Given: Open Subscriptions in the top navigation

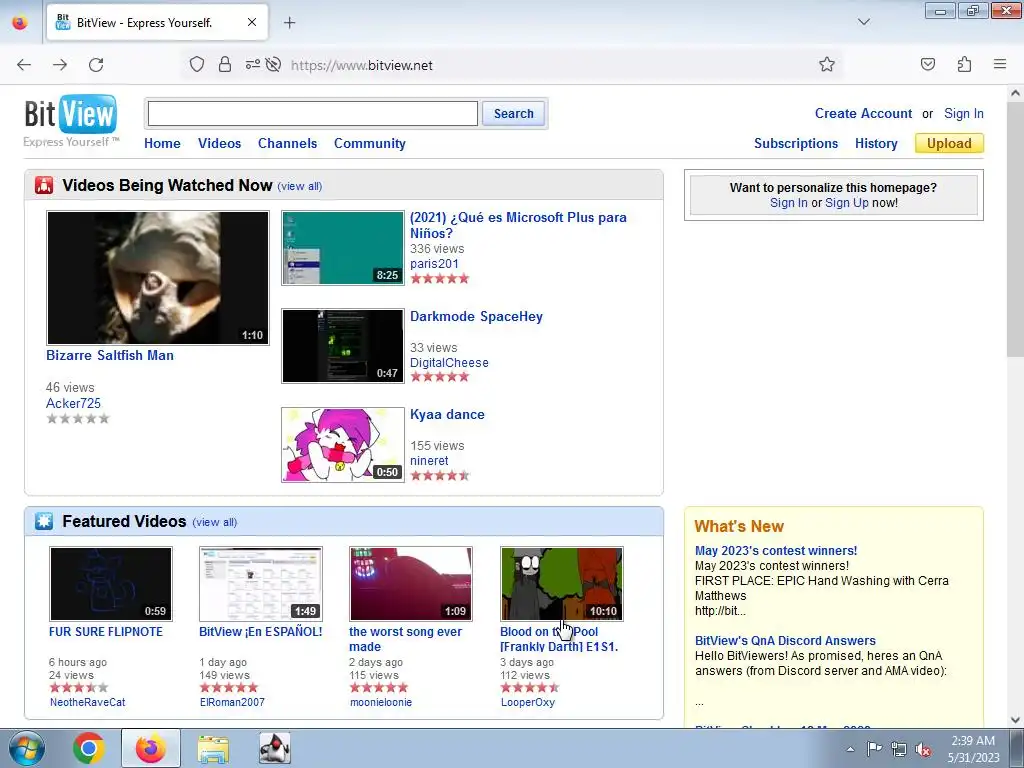Looking at the screenshot, I should pos(796,143).
